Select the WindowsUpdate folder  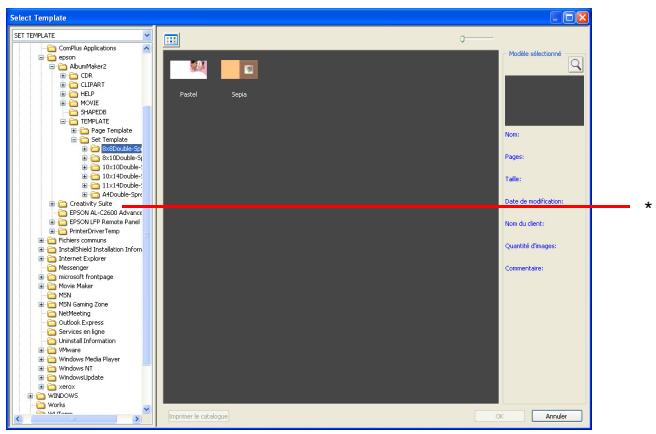pyautogui.click(x=81, y=378)
